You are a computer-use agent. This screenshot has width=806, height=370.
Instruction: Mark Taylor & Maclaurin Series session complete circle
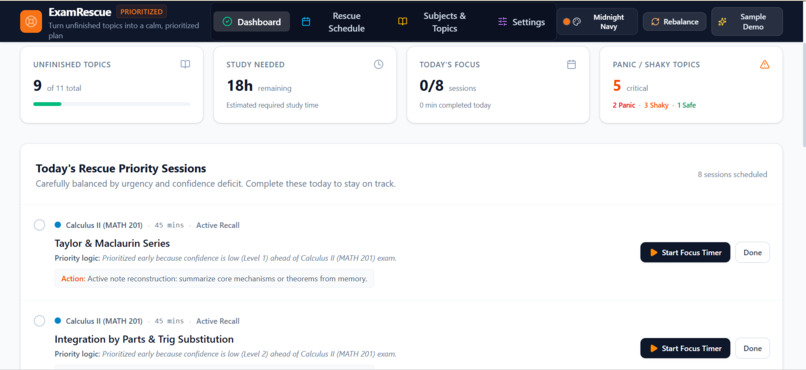click(39, 225)
